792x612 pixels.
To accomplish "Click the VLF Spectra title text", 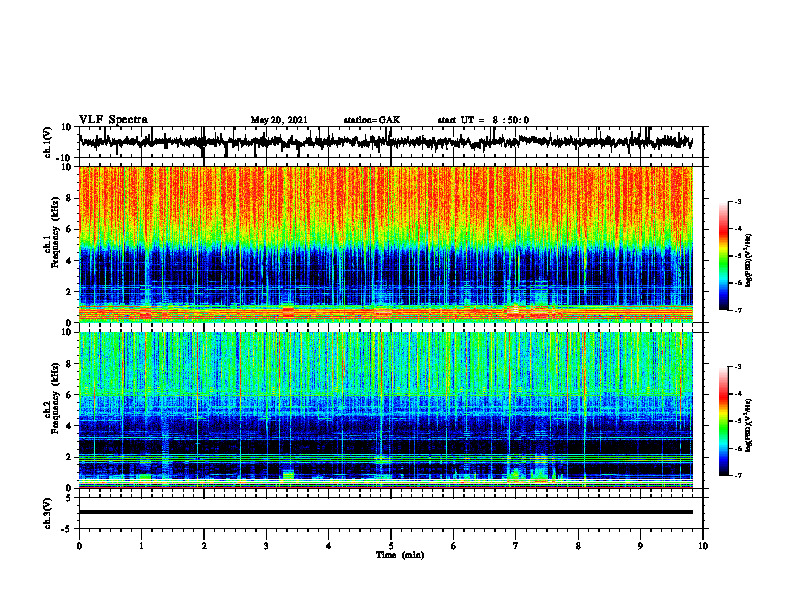I will coord(113,120).
